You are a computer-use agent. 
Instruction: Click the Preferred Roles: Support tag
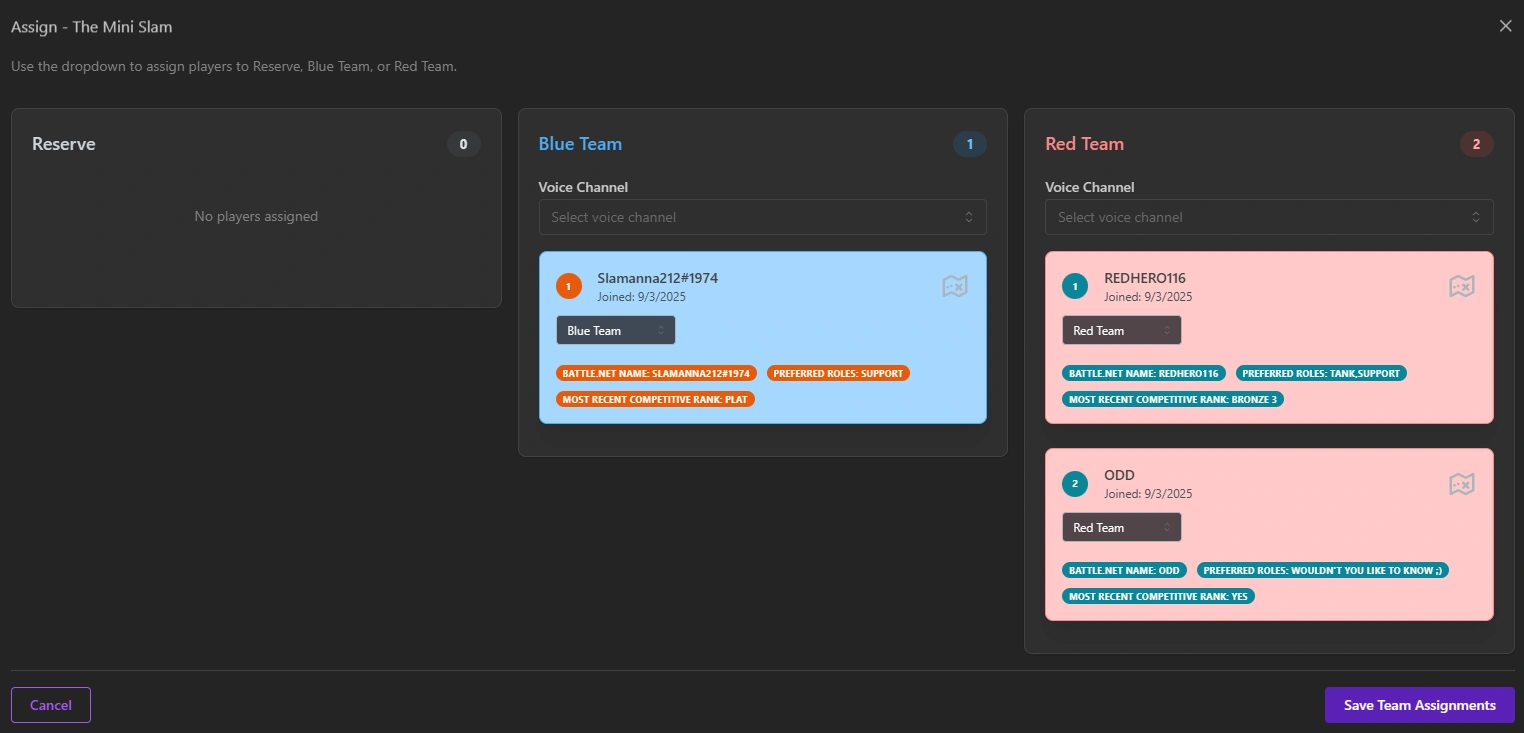point(838,373)
